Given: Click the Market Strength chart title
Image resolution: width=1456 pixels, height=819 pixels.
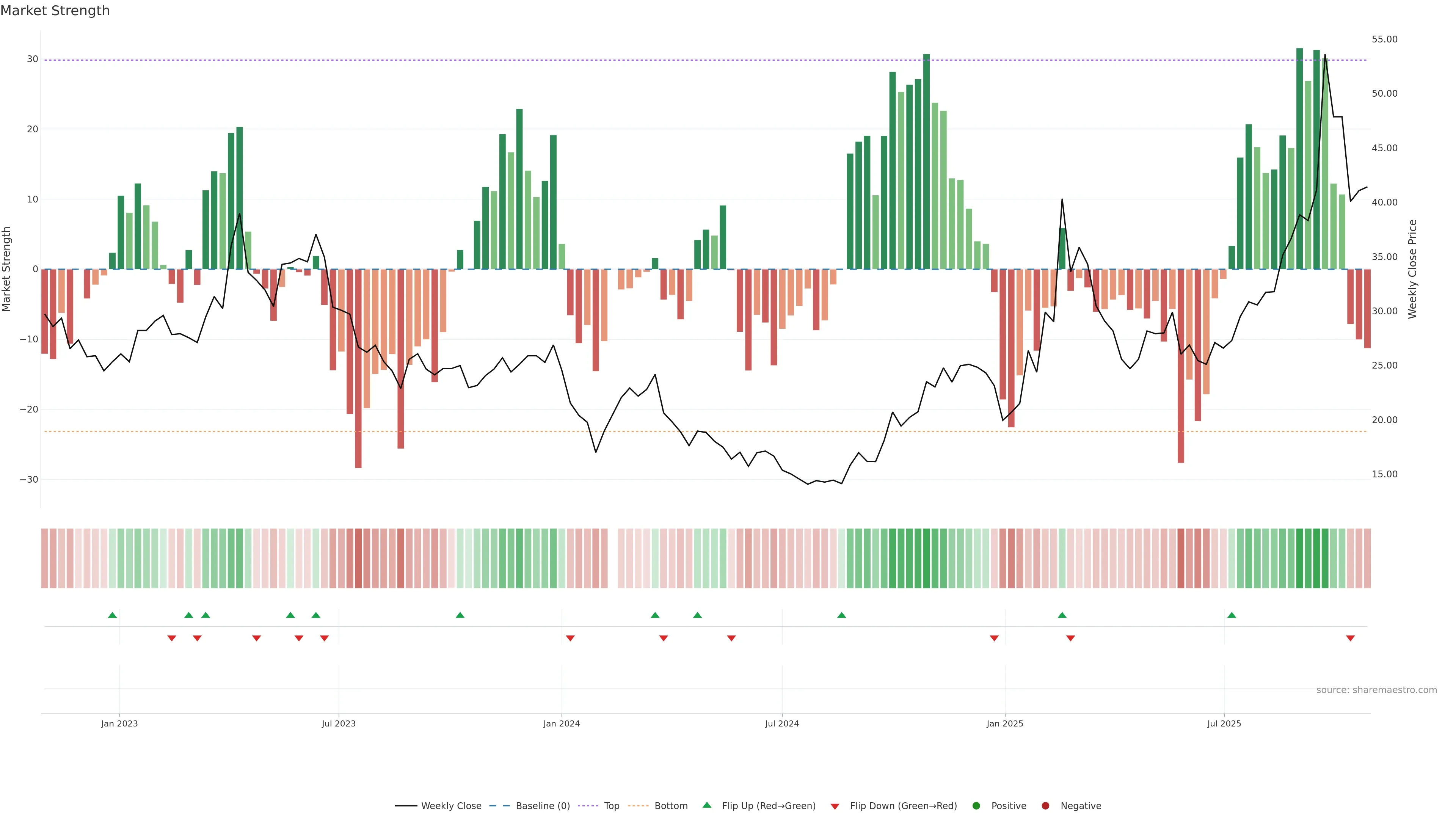Looking at the screenshot, I should coord(55,11).
